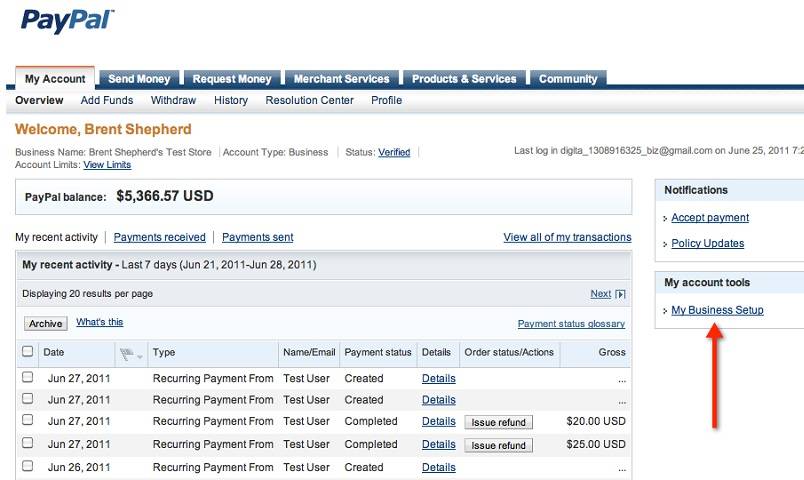Show Payments sent activity
This screenshot has height=480, width=804.
coord(257,237)
